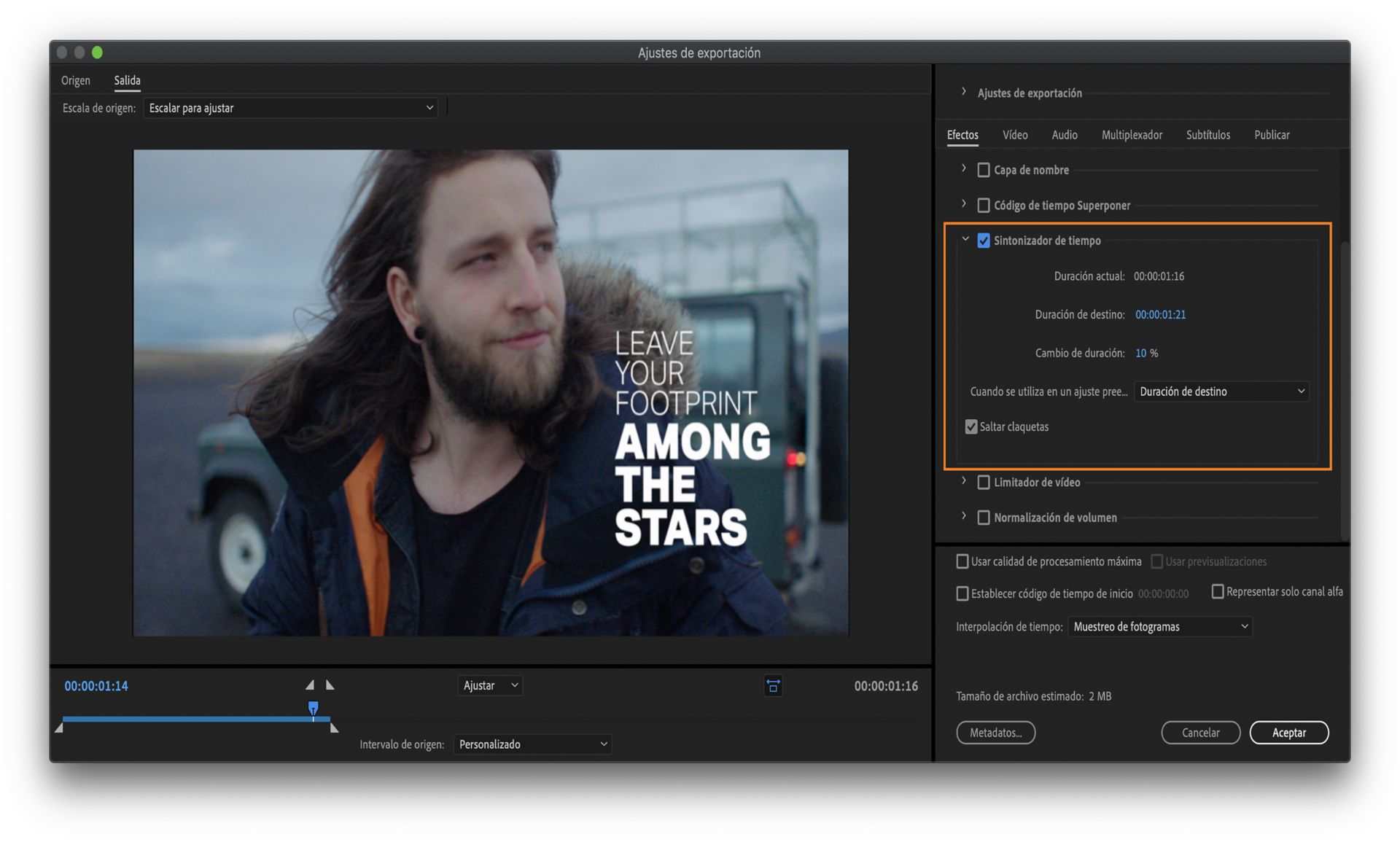Click the green macOS fullscreen button
The width and height of the screenshot is (1400, 842).
[97, 52]
